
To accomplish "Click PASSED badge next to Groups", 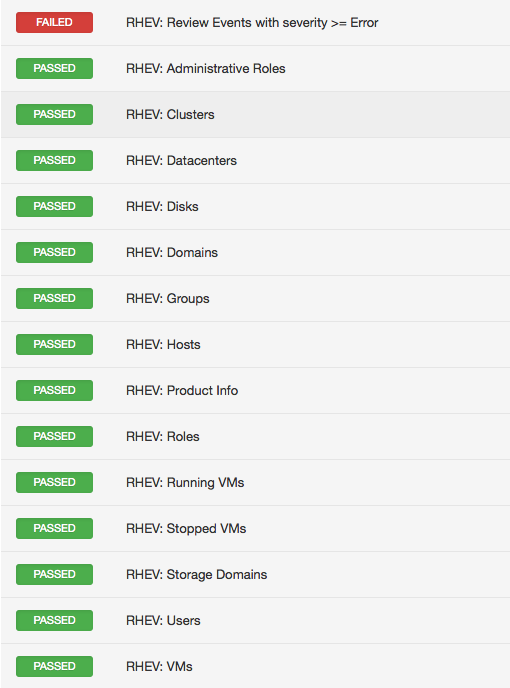I will tap(54, 298).
